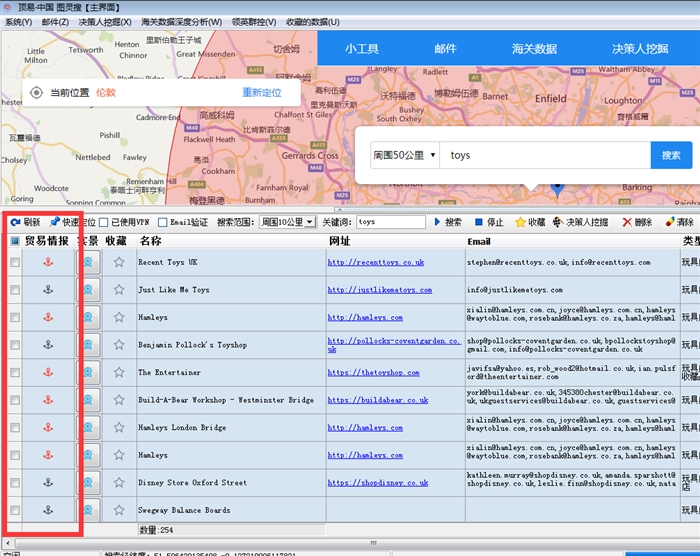
Task: Click the name column header
Action: [150, 241]
